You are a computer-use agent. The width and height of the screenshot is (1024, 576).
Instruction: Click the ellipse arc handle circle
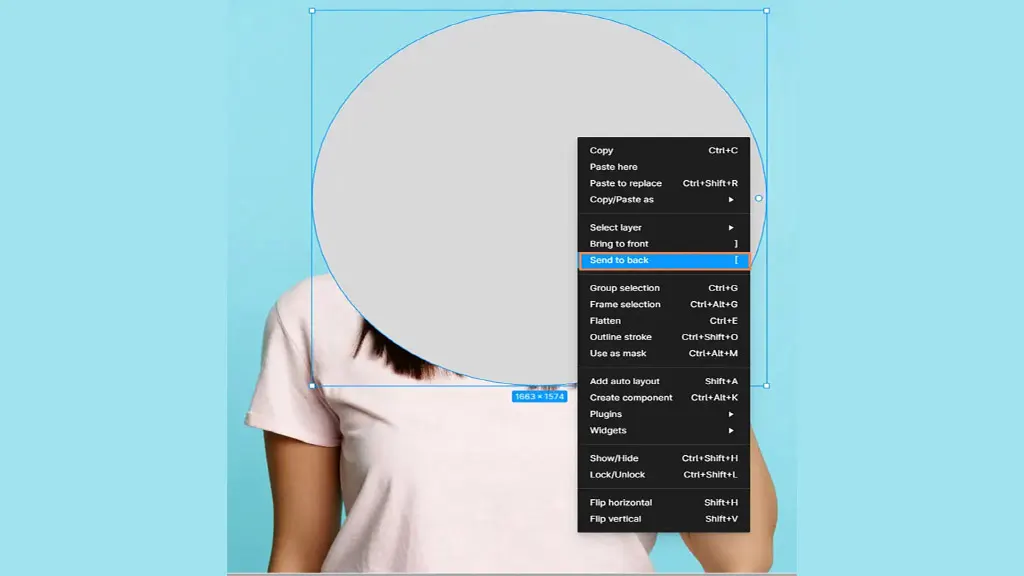click(758, 198)
